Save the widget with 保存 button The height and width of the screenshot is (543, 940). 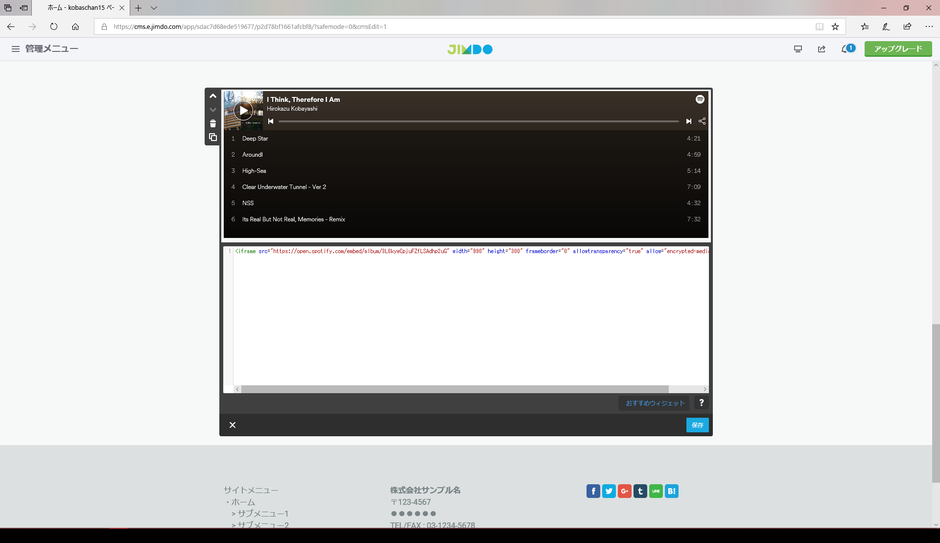697,425
